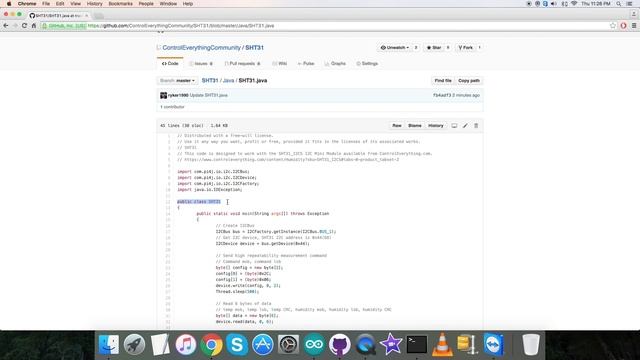
Task: Click the Copy path button
Action: [469, 81]
